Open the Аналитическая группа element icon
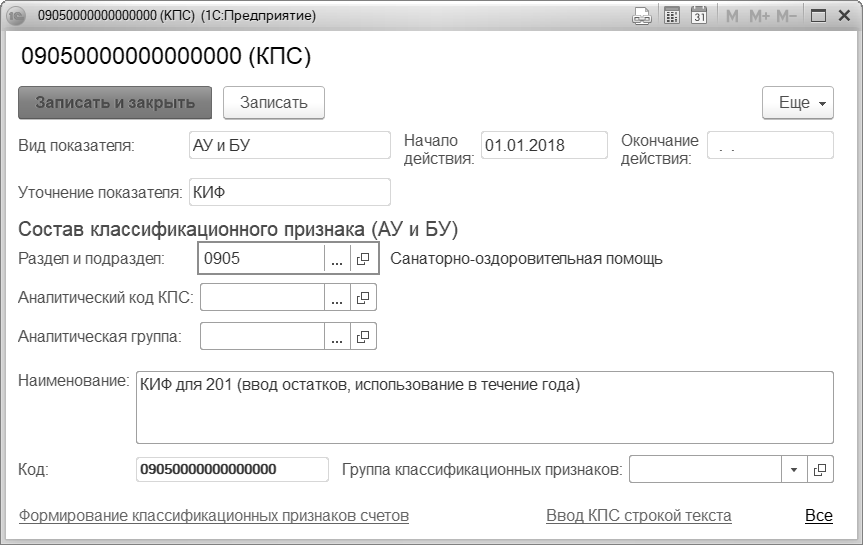The image size is (863, 545). click(363, 336)
